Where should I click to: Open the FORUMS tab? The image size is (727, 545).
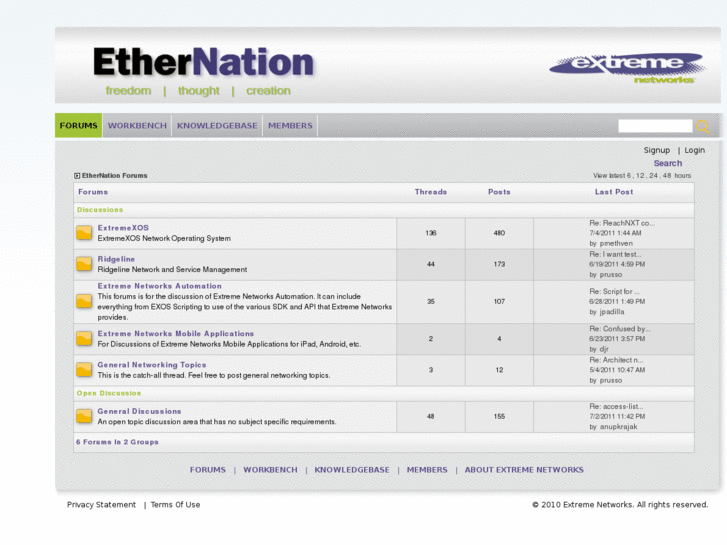(x=78, y=126)
